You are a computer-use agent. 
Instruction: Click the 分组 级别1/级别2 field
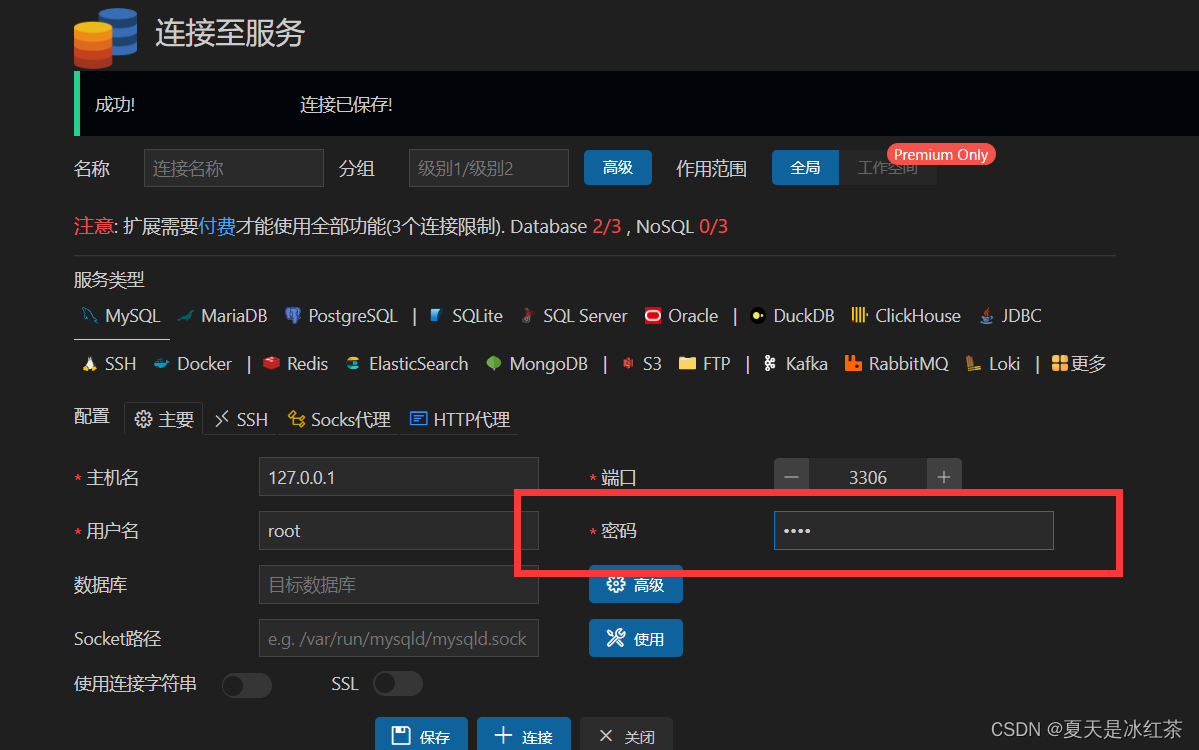tap(489, 168)
